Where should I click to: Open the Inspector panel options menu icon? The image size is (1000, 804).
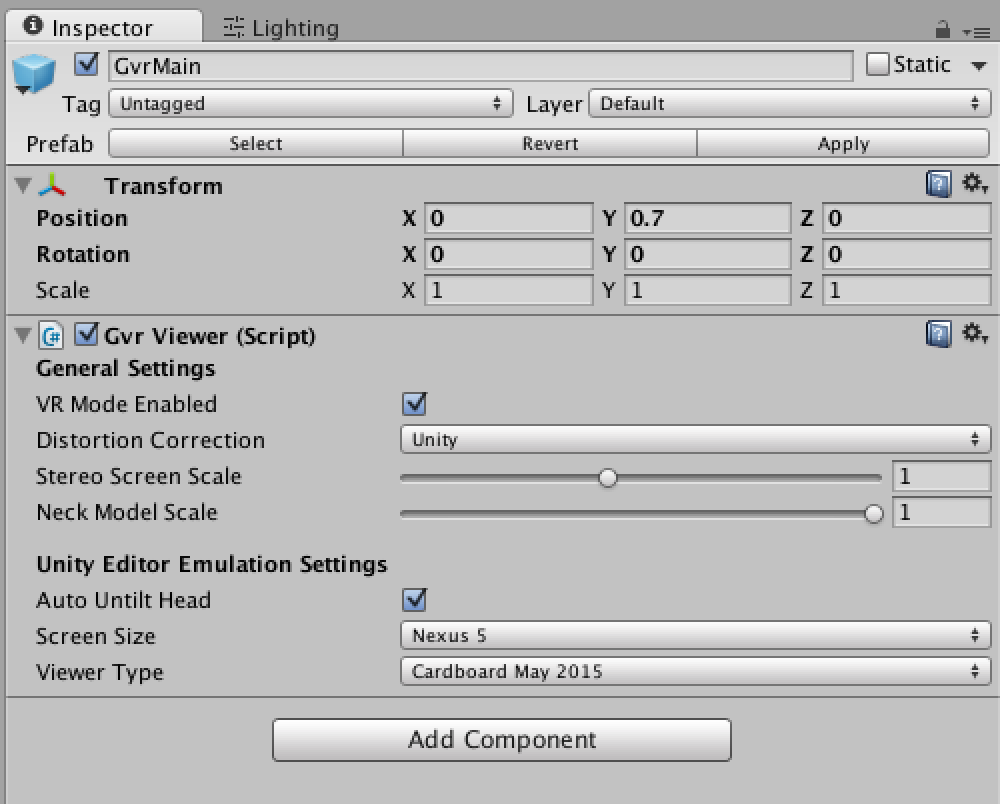click(x=976, y=31)
